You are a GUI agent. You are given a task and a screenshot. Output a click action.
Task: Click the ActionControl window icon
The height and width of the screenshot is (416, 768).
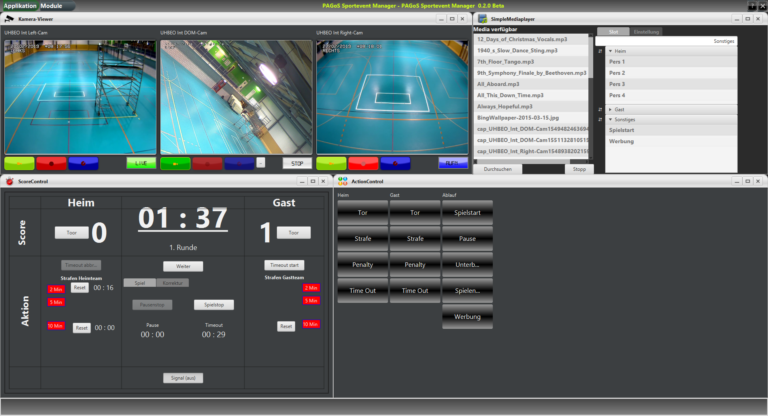coord(342,181)
